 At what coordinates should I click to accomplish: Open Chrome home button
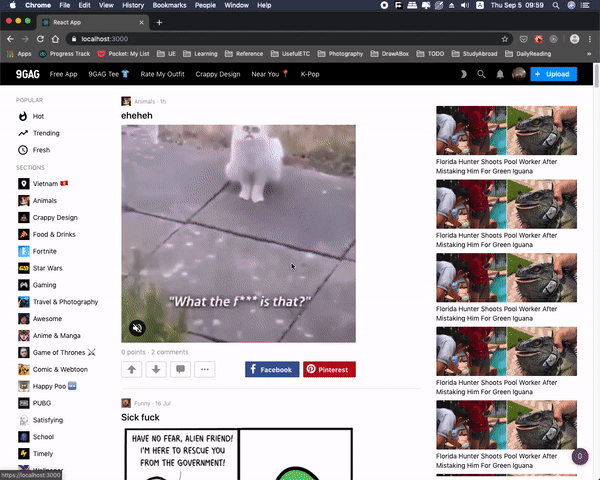tap(55, 39)
